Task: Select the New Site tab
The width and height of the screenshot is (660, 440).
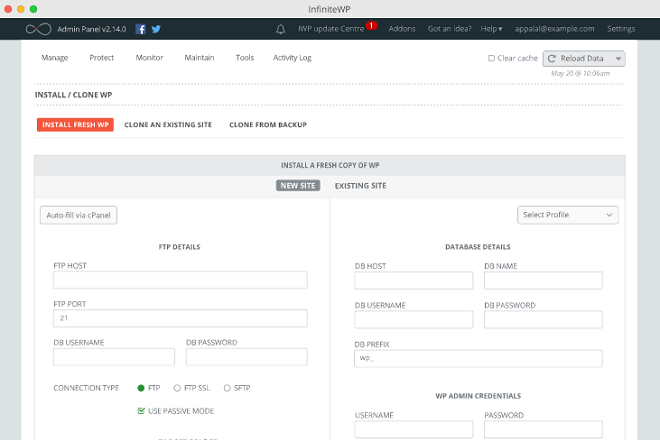Action: (298, 186)
